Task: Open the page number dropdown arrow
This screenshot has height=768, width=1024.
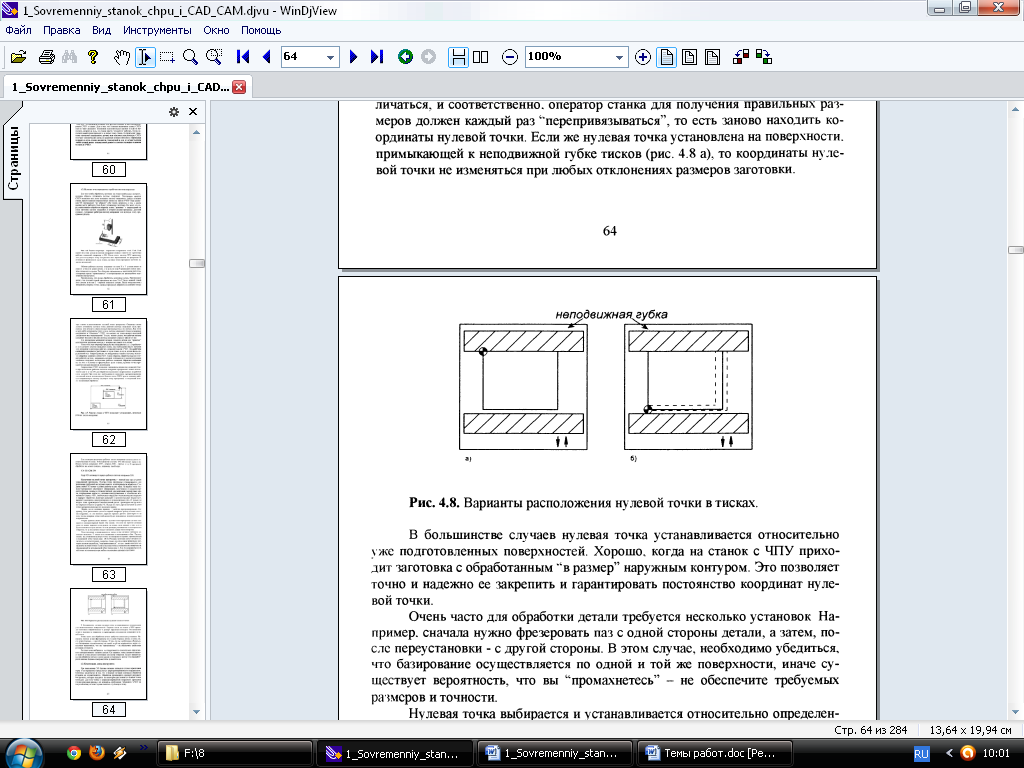Action: coord(330,57)
